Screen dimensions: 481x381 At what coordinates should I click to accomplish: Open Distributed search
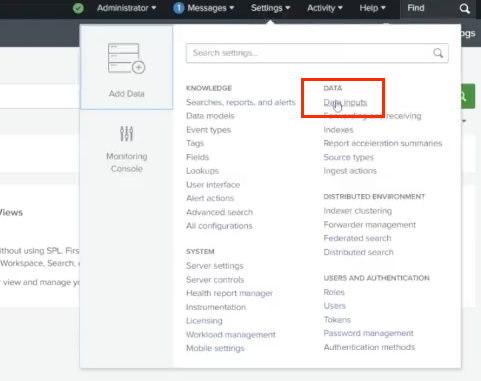358,252
